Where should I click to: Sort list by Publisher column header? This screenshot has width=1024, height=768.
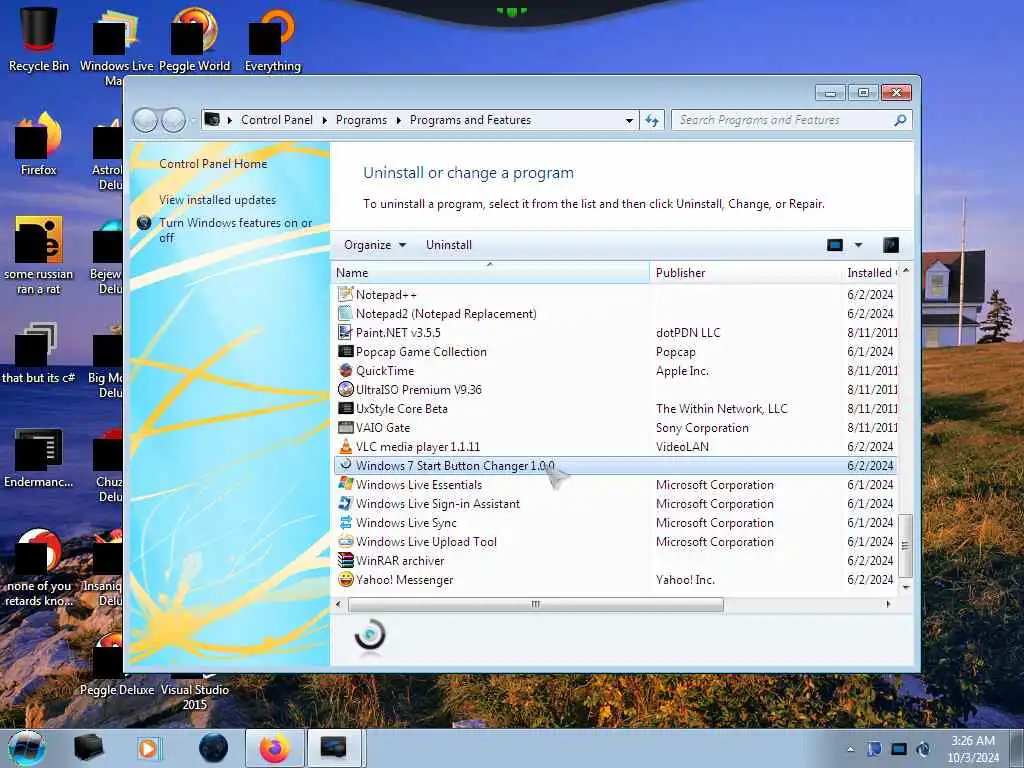(746, 273)
